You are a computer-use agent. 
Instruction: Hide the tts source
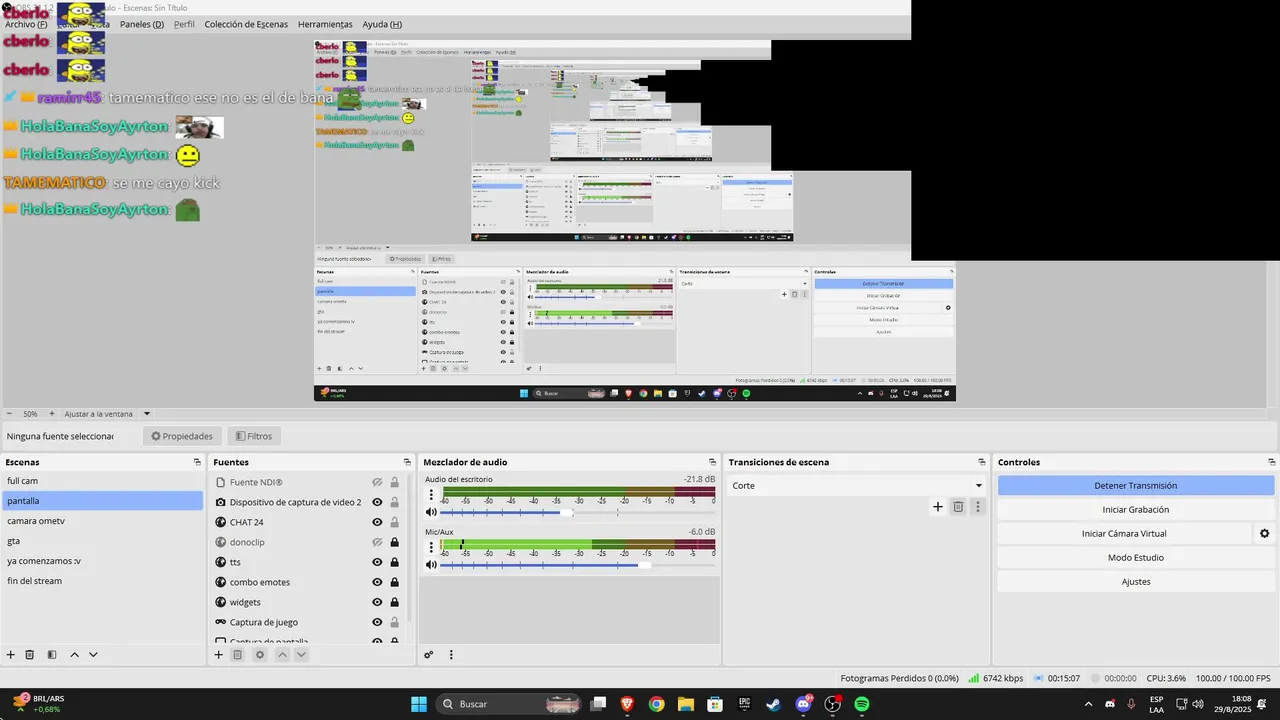(378, 562)
